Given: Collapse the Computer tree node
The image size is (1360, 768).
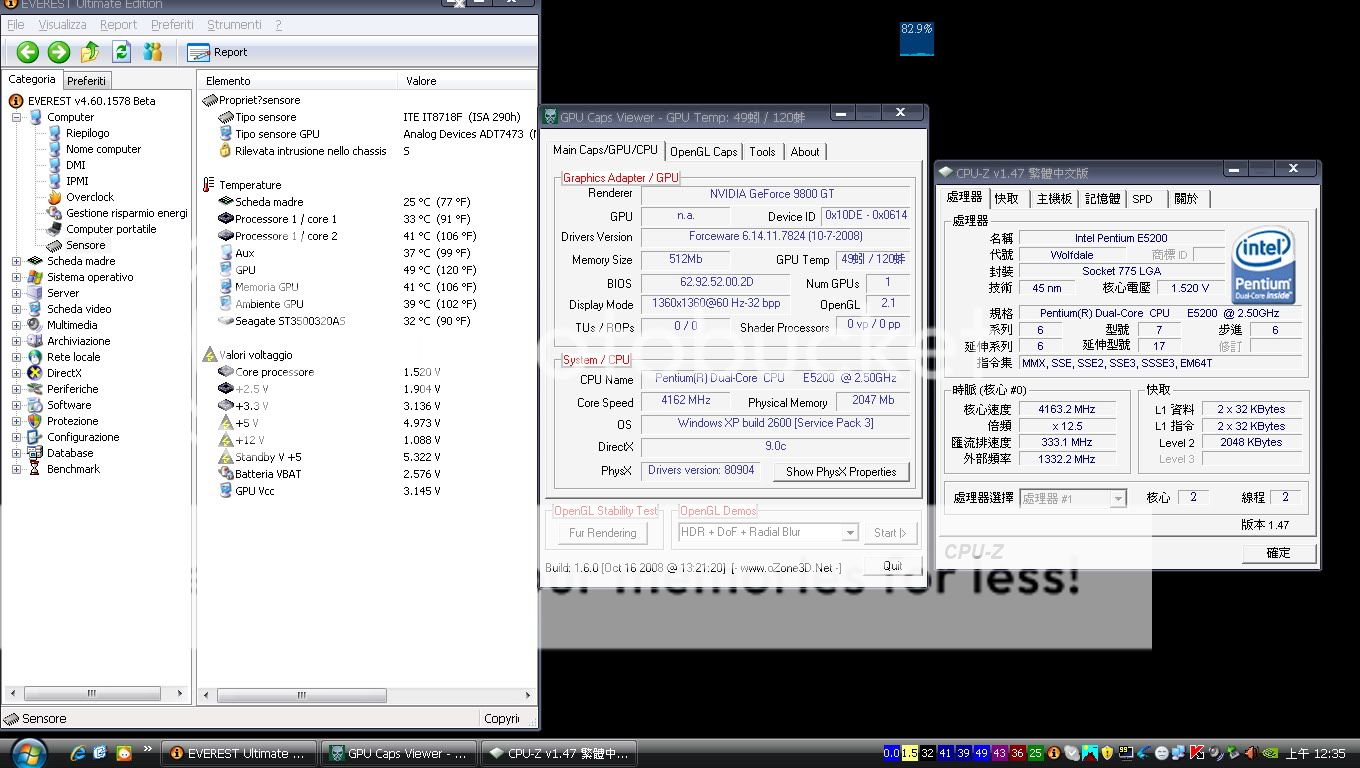Looking at the screenshot, I should pos(16,117).
